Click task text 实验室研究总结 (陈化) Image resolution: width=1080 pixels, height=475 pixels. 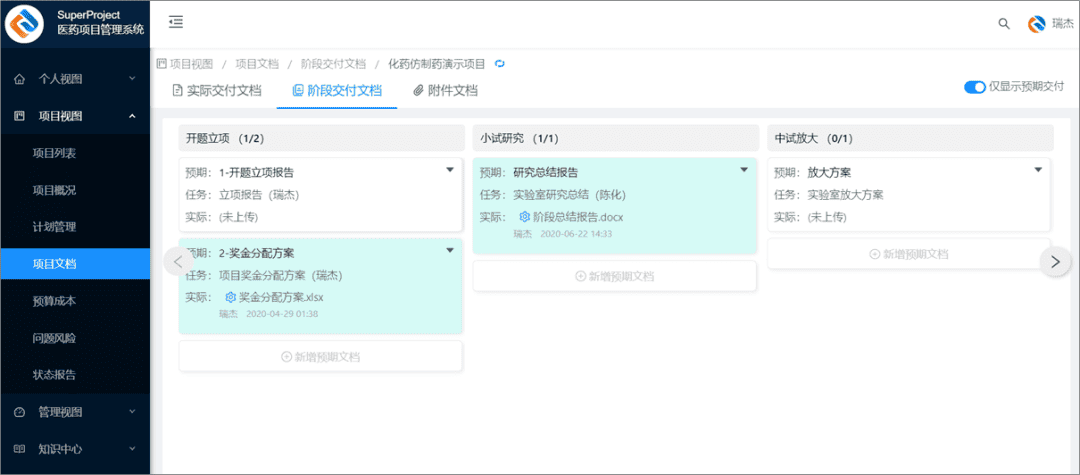569,195
